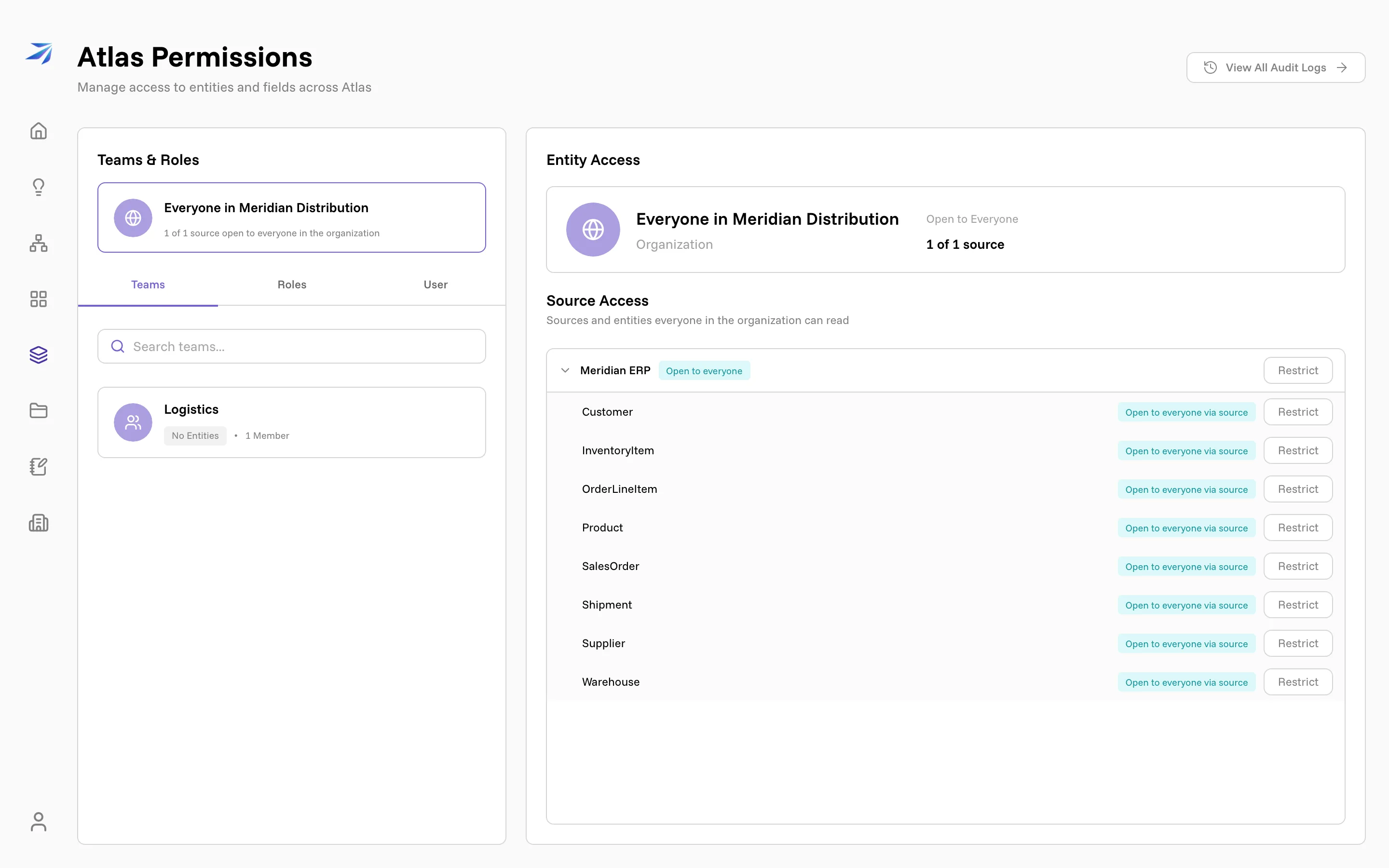Select Everyone in Meridian Distribution card
The height and width of the screenshot is (868, 1389).
[292, 217]
